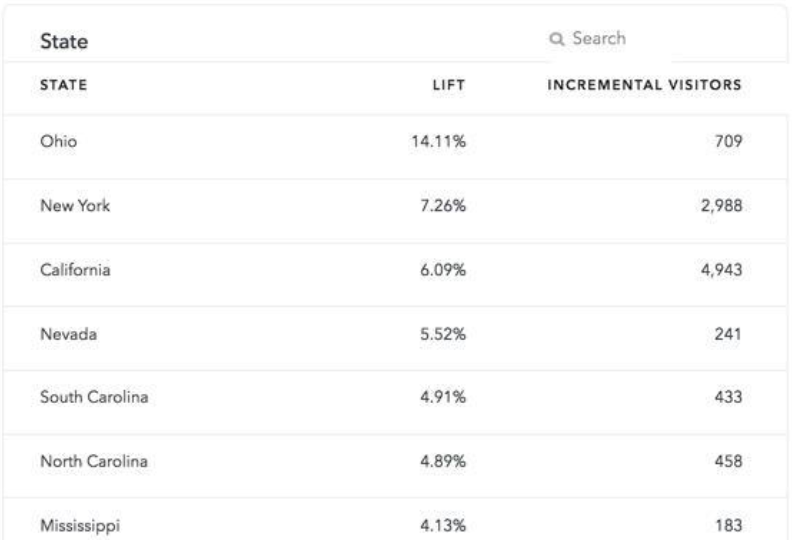Click New York's 2,988 incremental visitors
Screen dimensions: 792x552
click(x=721, y=206)
